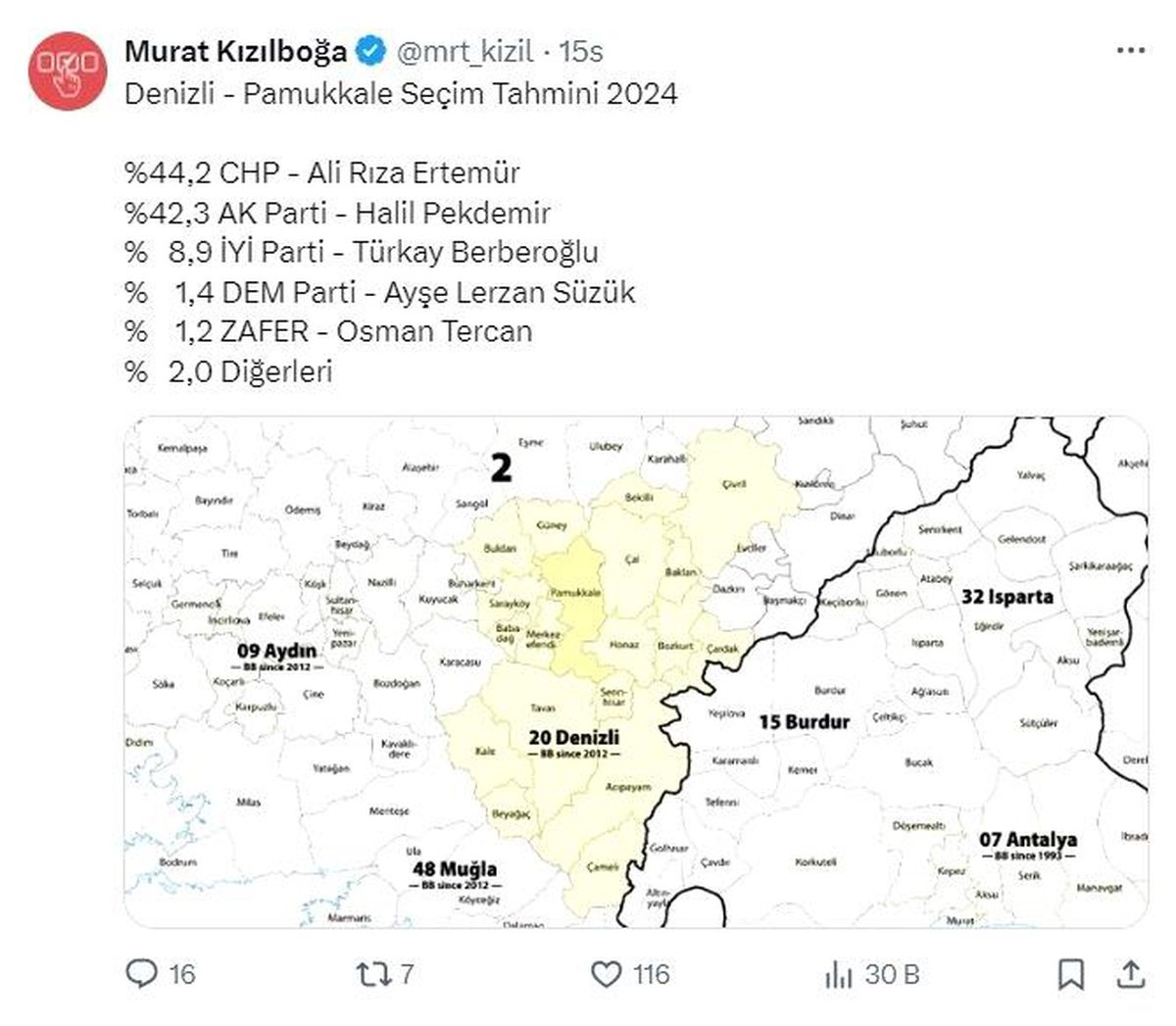This screenshot has height=1026, width=1176.
Task: Open the @mrt_kizil handle link
Action: (465, 51)
